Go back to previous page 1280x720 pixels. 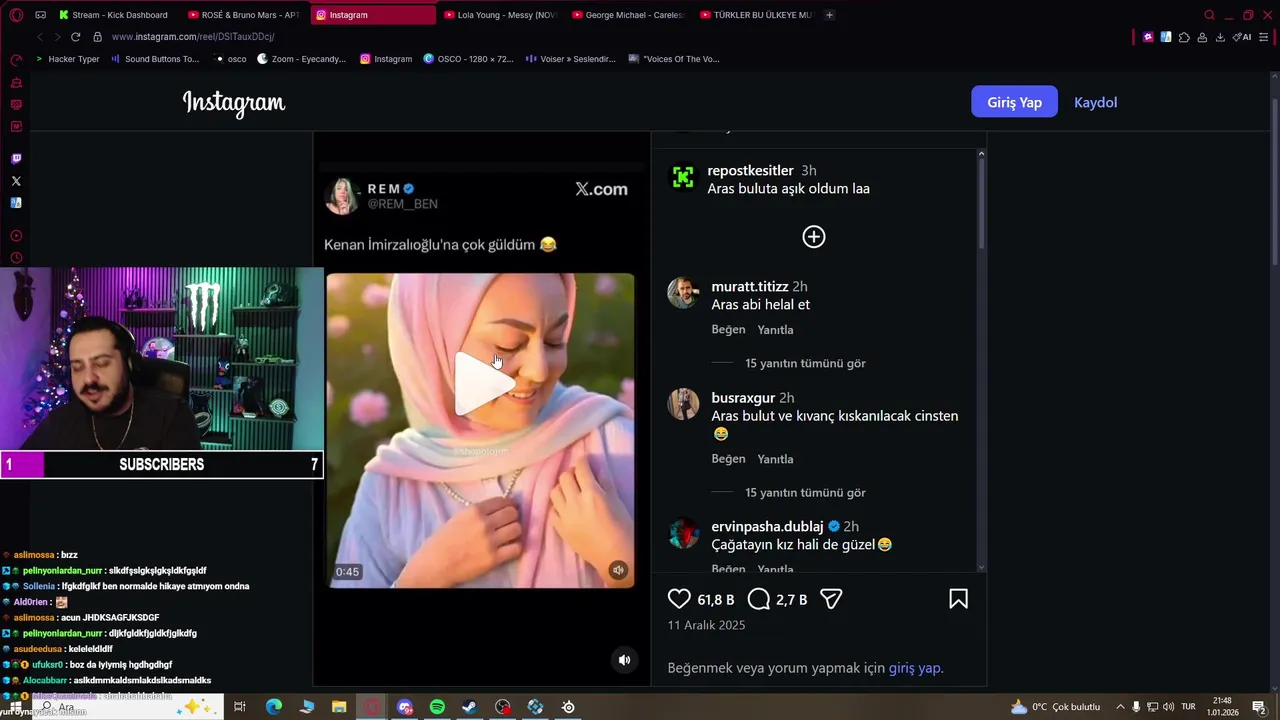coord(40,37)
